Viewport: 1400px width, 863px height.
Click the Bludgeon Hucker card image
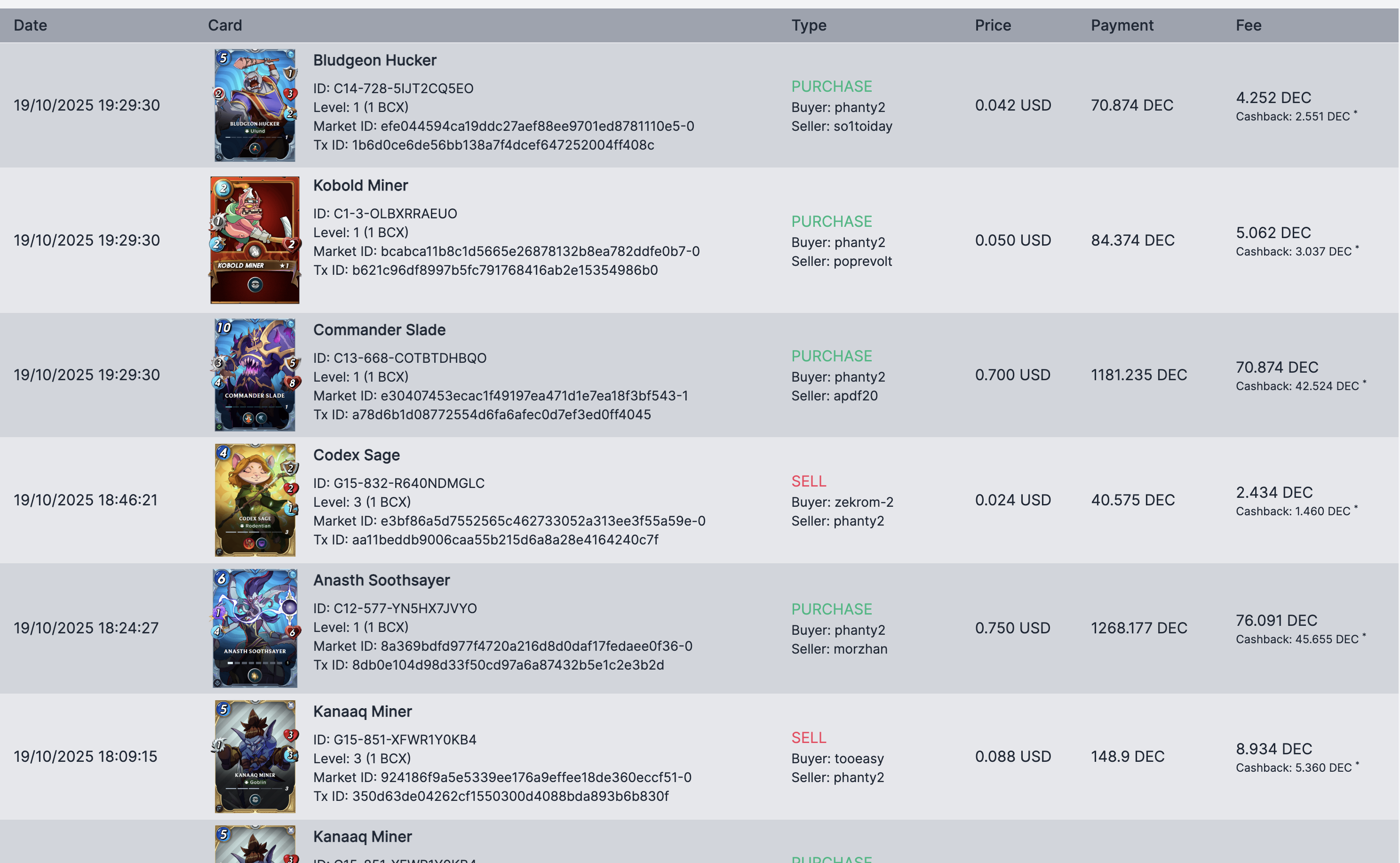point(255,105)
